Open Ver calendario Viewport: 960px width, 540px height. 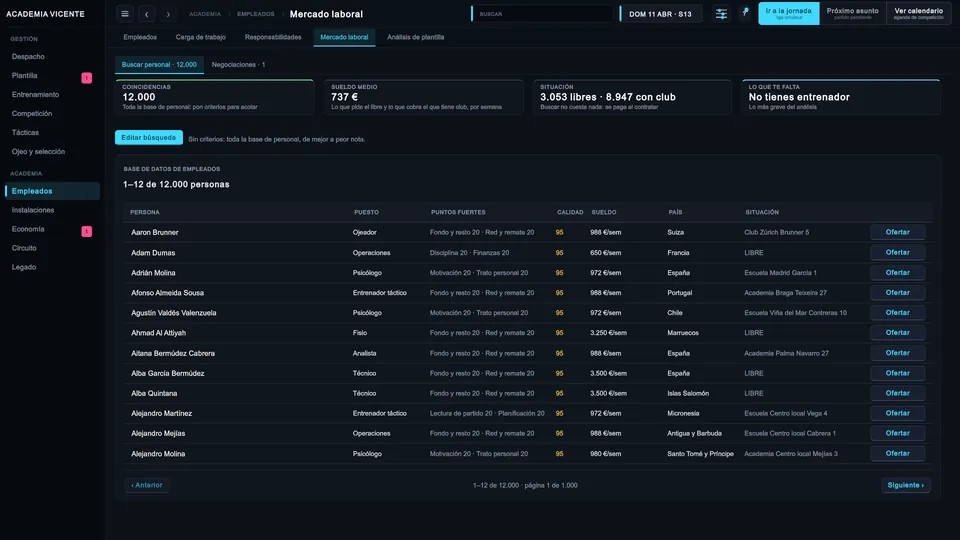click(x=918, y=13)
